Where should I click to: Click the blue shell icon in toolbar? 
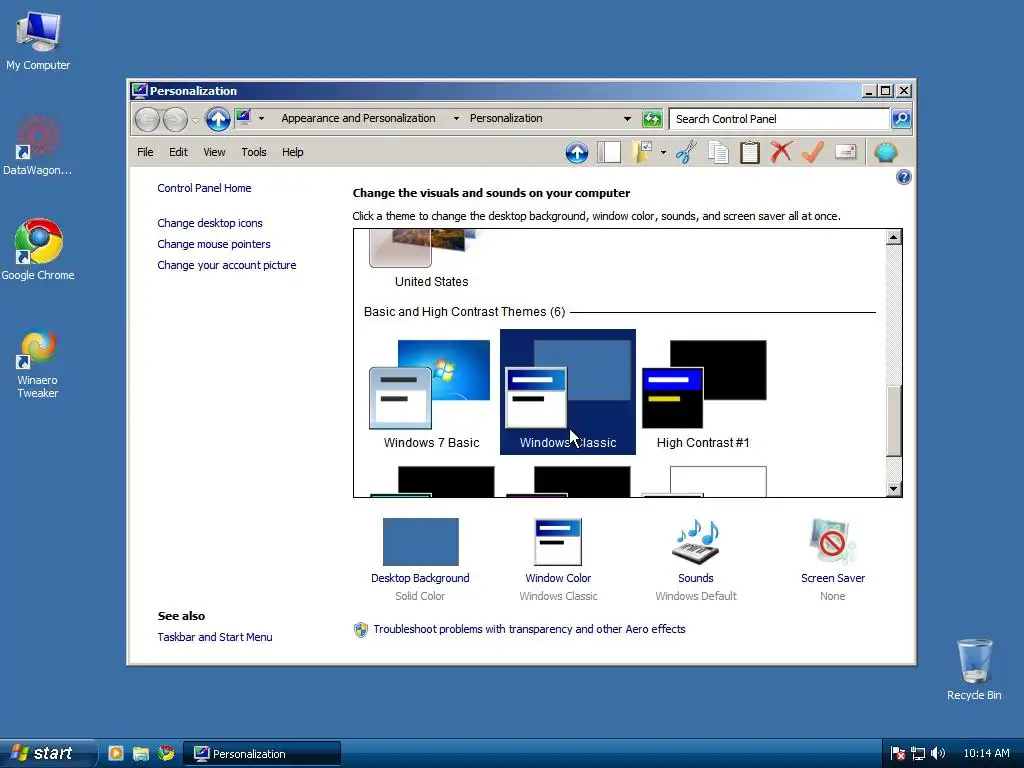click(x=886, y=152)
